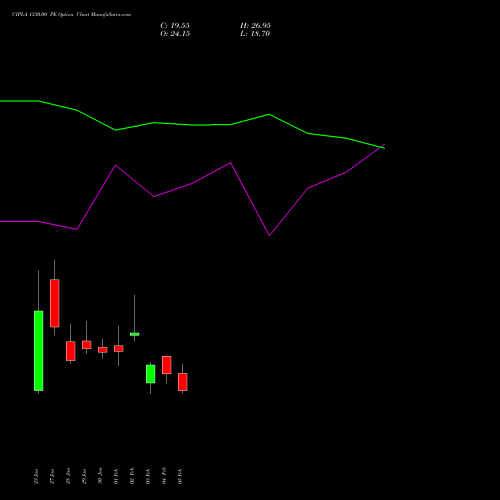
Task: Click the 04 Feb date label
Action: tap(164, 476)
